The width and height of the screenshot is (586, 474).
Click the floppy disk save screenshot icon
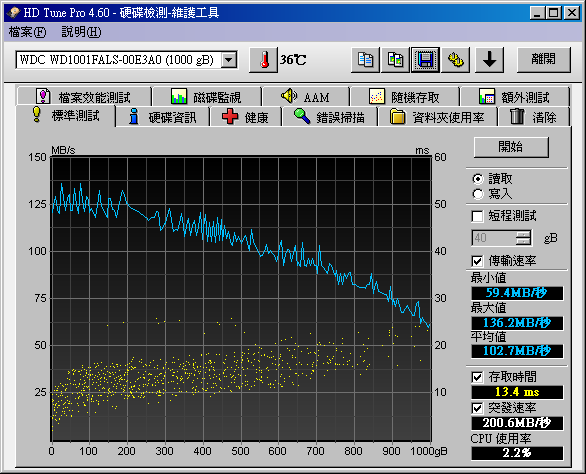(x=425, y=60)
